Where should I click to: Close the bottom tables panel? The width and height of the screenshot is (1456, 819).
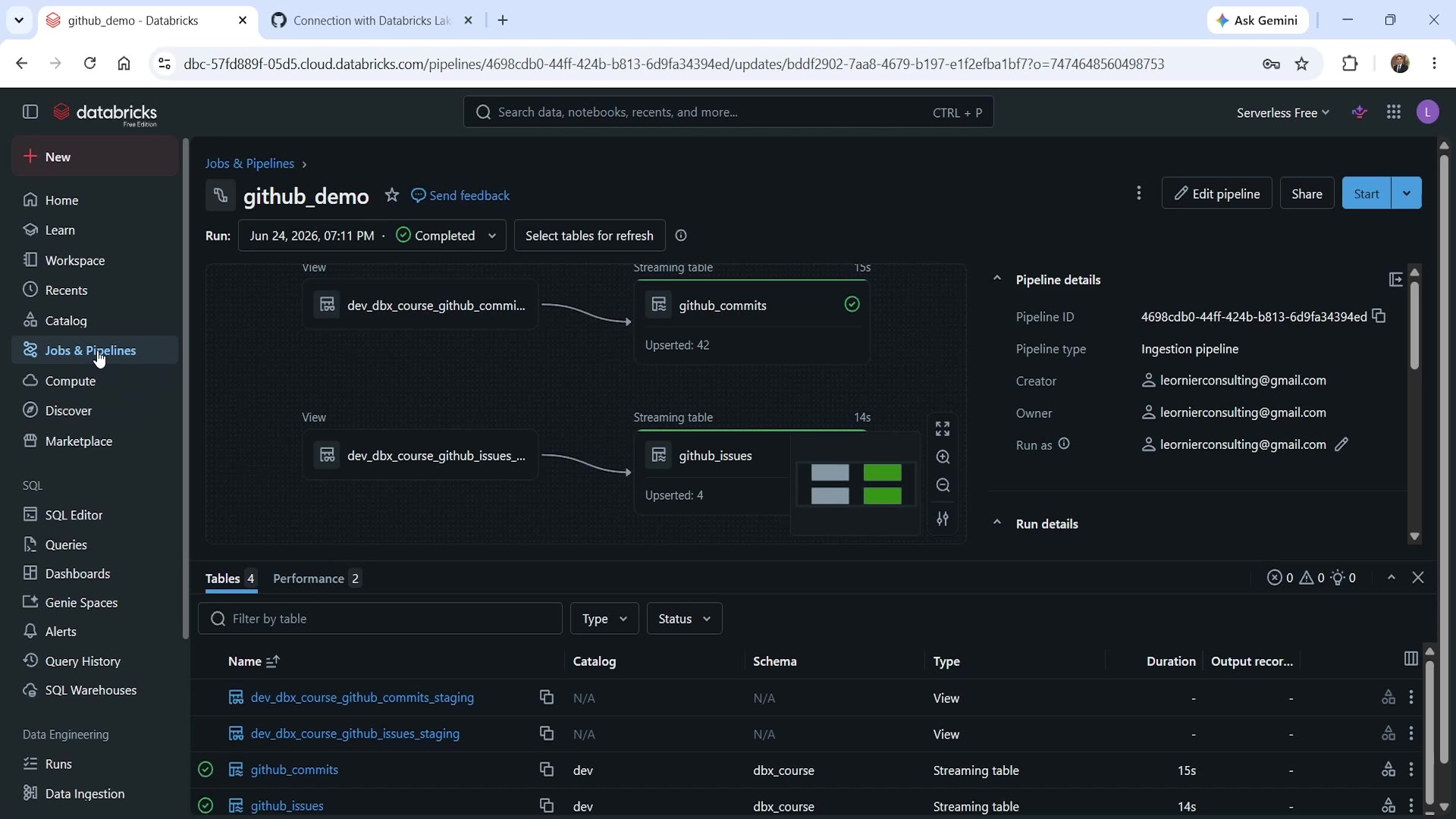[1418, 578]
